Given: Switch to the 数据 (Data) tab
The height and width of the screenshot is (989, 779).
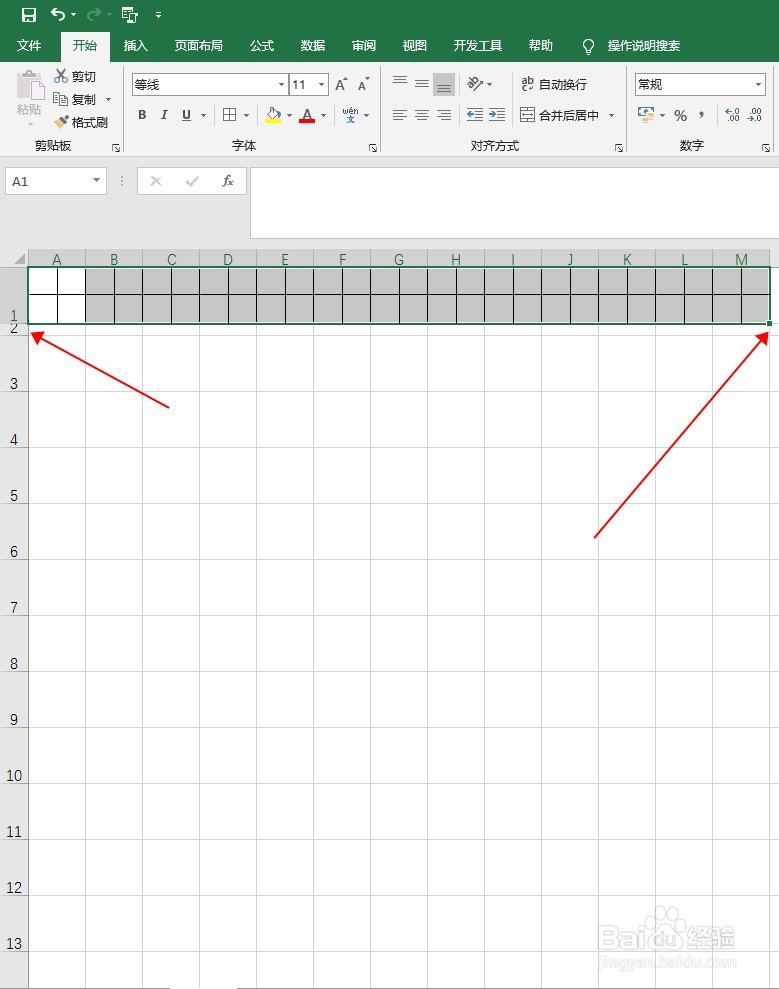Looking at the screenshot, I should (313, 45).
